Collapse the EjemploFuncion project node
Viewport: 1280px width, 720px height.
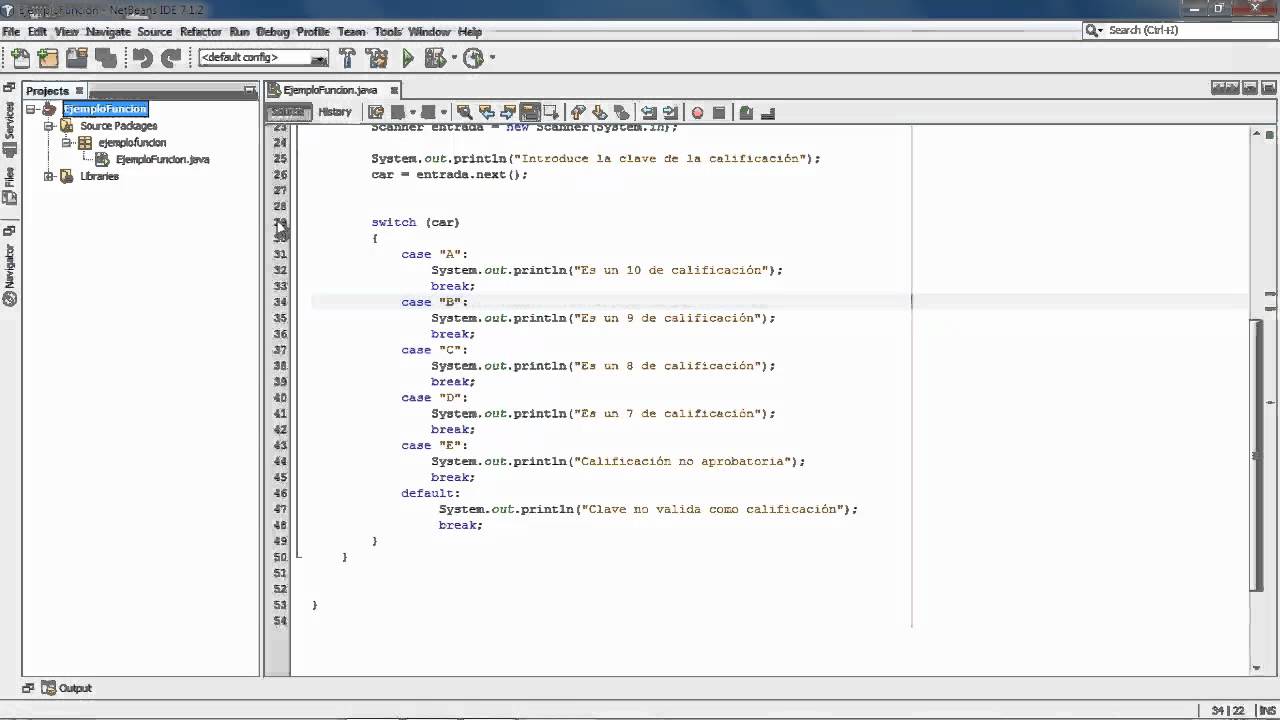[x=31, y=109]
